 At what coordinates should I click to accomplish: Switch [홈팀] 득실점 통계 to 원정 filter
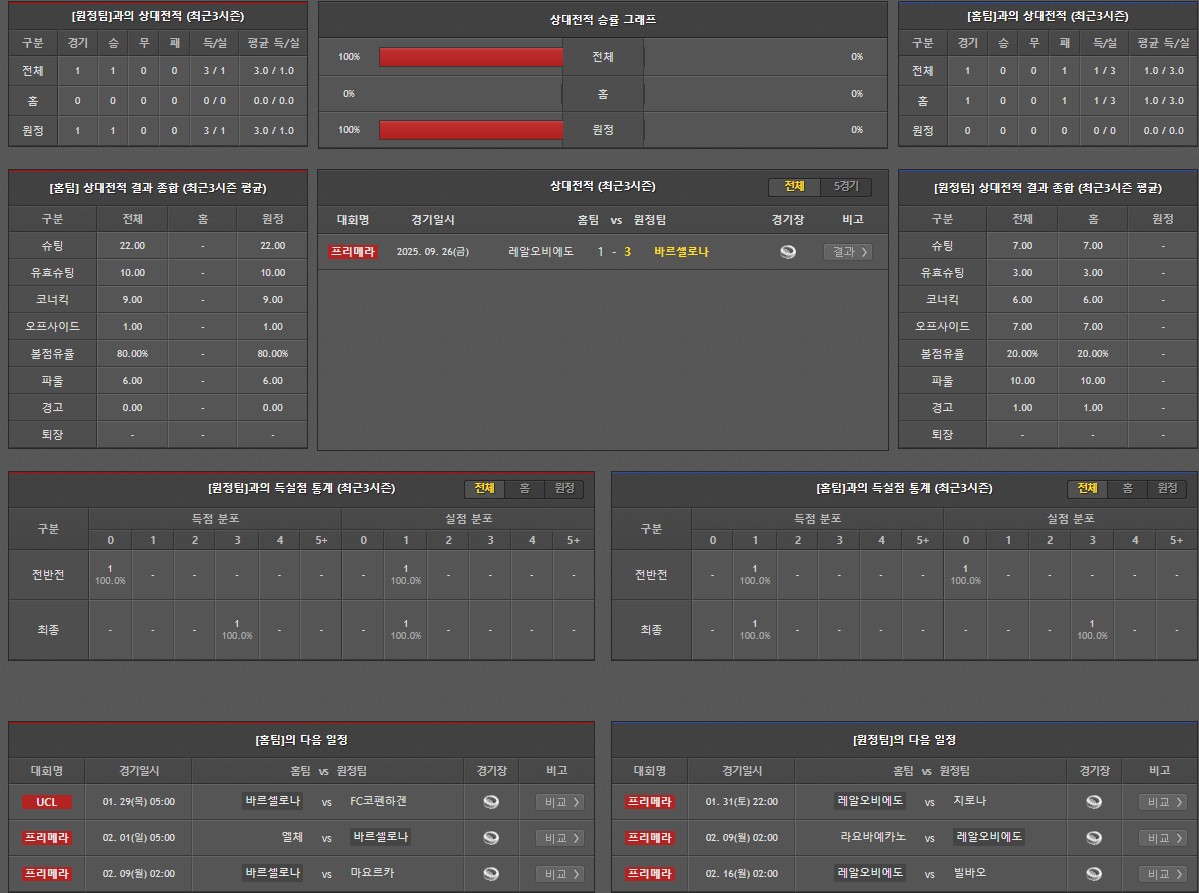click(1167, 488)
